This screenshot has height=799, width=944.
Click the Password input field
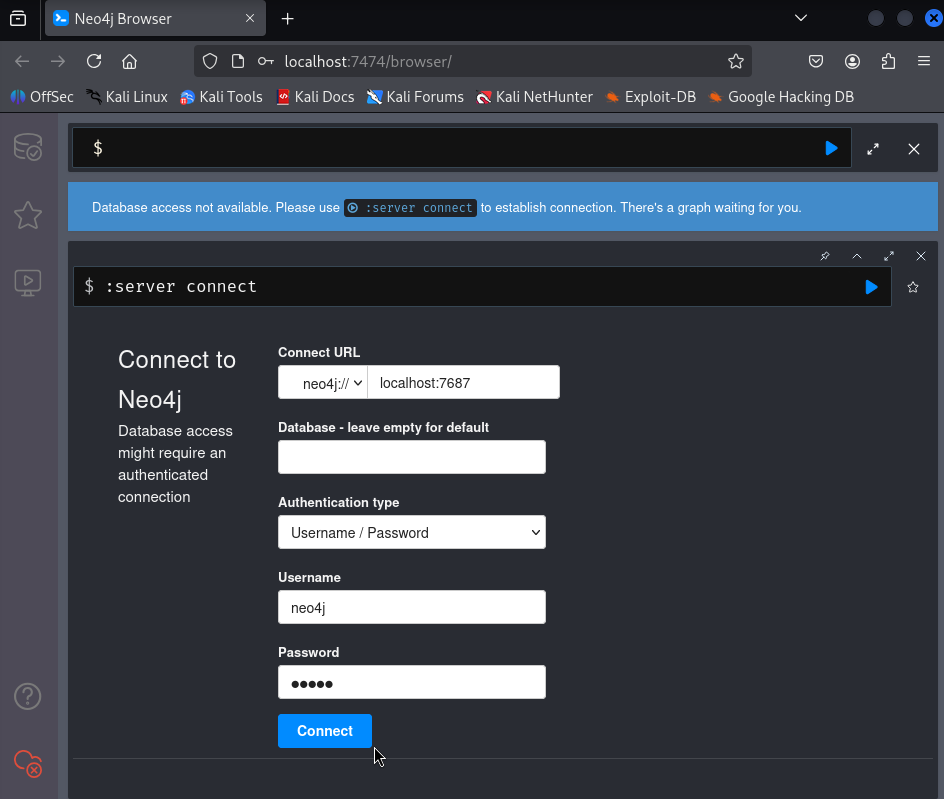click(x=412, y=682)
